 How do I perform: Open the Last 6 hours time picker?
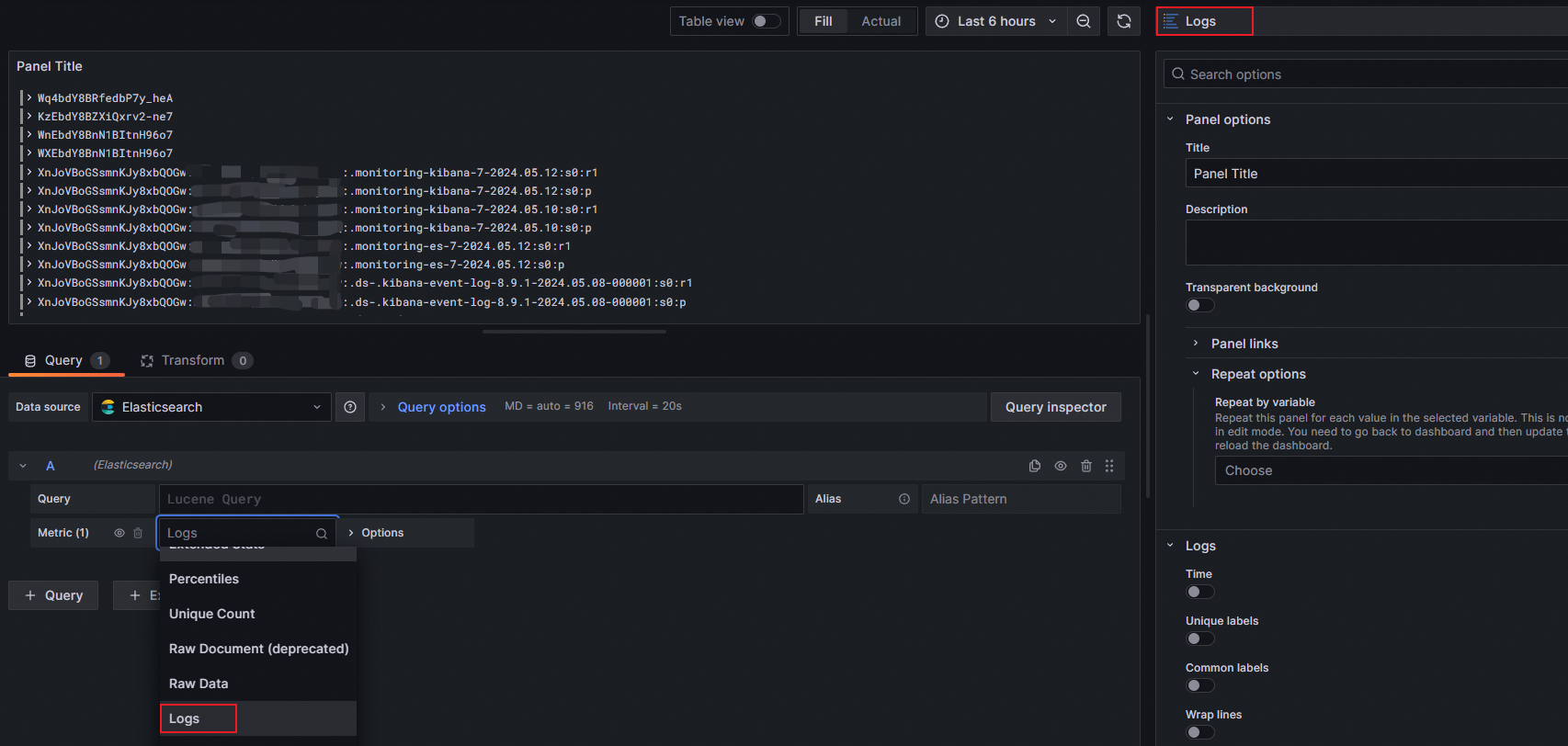click(996, 21)
